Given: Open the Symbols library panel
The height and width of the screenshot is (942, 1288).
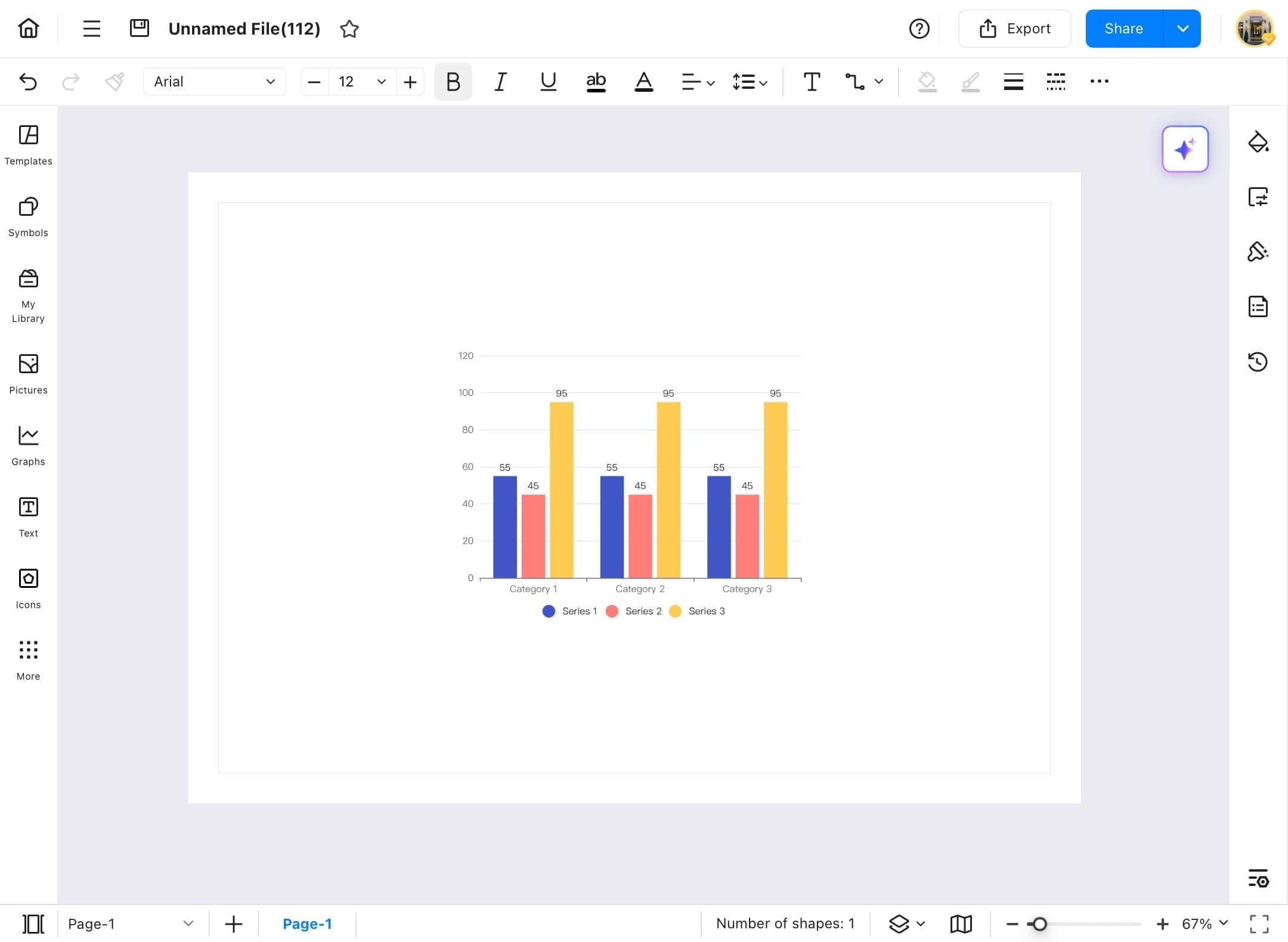Looking at the screenshot, I should 28,217.
